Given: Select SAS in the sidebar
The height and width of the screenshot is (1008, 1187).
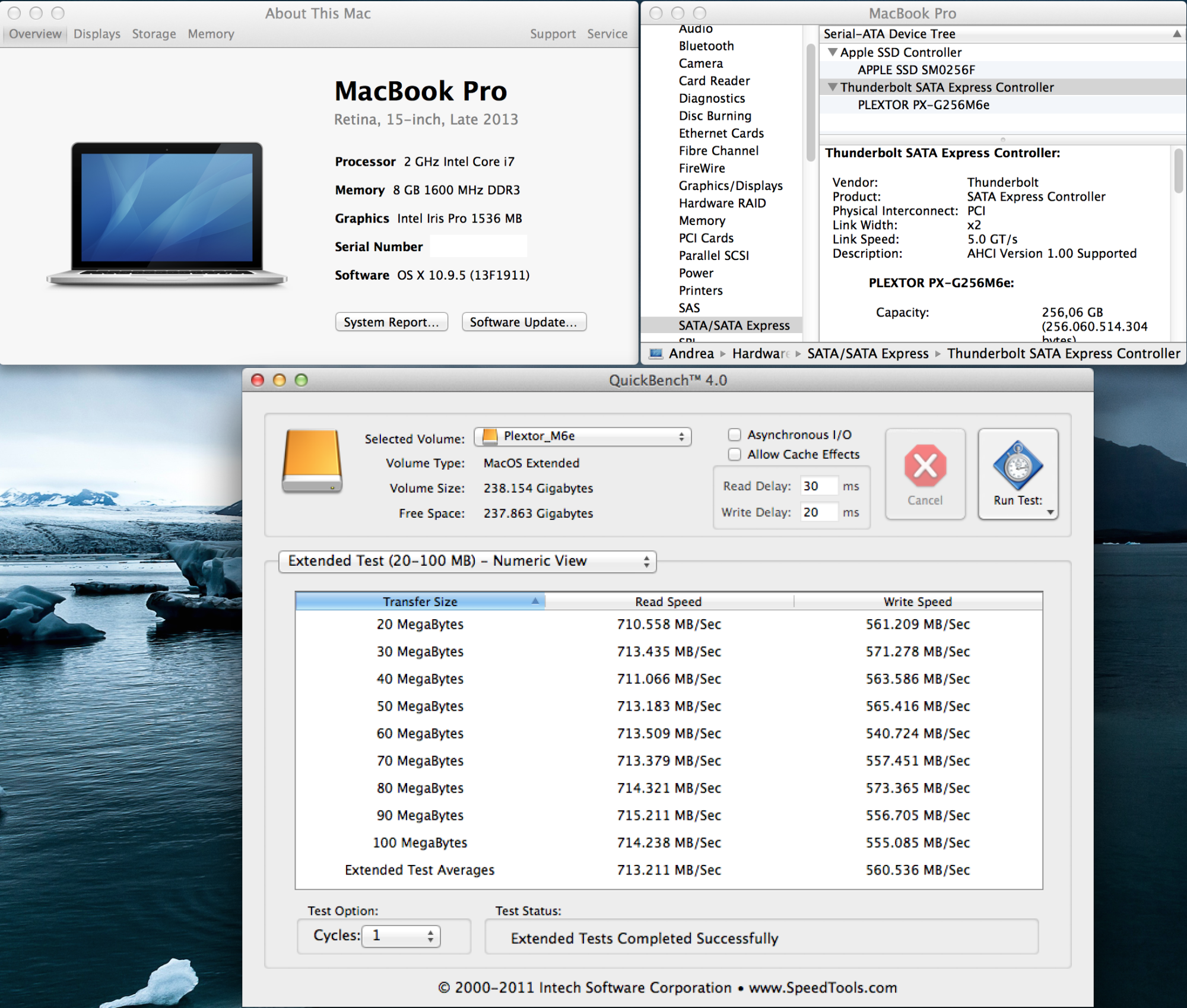Looking at the screenshot, I should 689,308.
